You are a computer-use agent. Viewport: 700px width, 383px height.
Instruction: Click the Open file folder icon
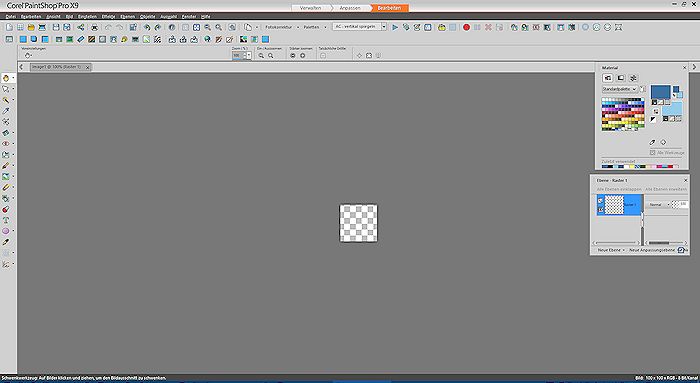click(31, 27)
